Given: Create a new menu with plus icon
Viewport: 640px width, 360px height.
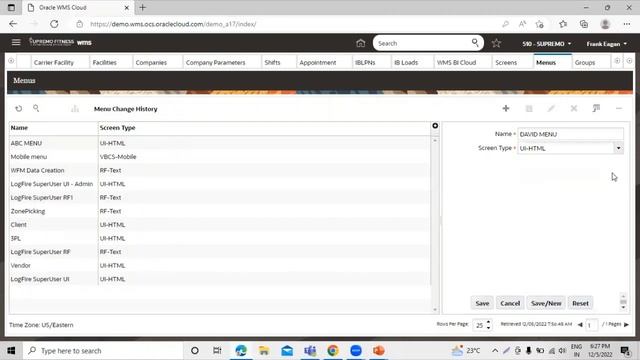Looking at the screenshot, I should point(506,108).
